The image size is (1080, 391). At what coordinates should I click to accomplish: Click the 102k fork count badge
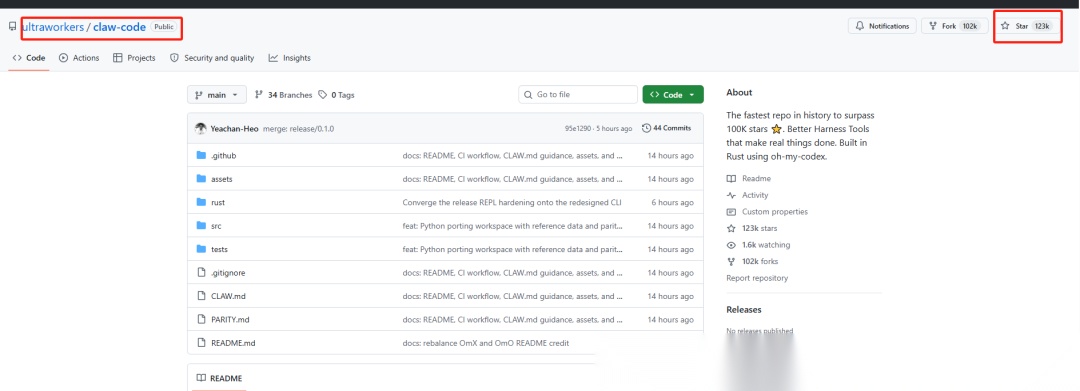pyautogui.click(x=970, y=26)
